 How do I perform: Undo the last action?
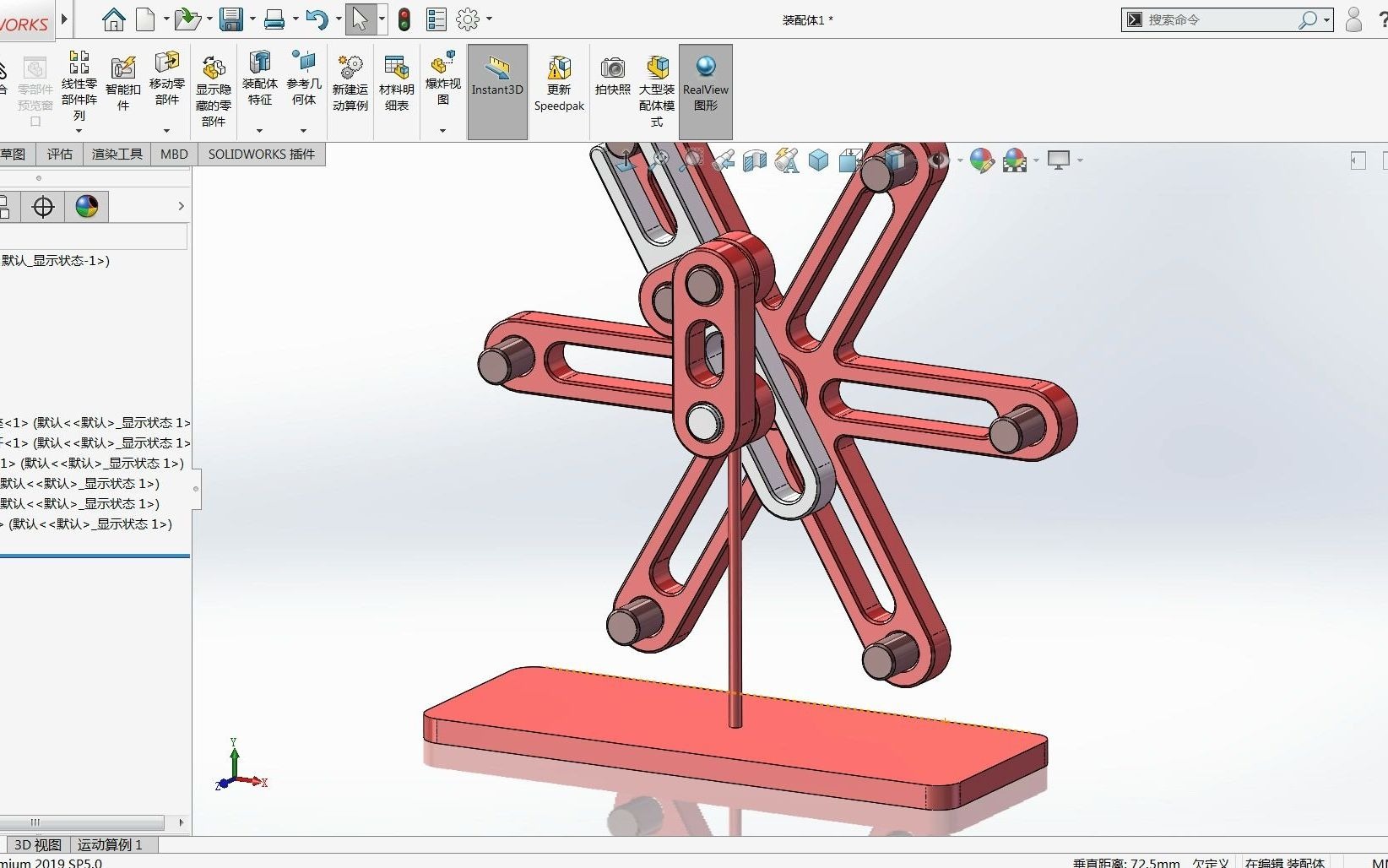tap(317, 19)
